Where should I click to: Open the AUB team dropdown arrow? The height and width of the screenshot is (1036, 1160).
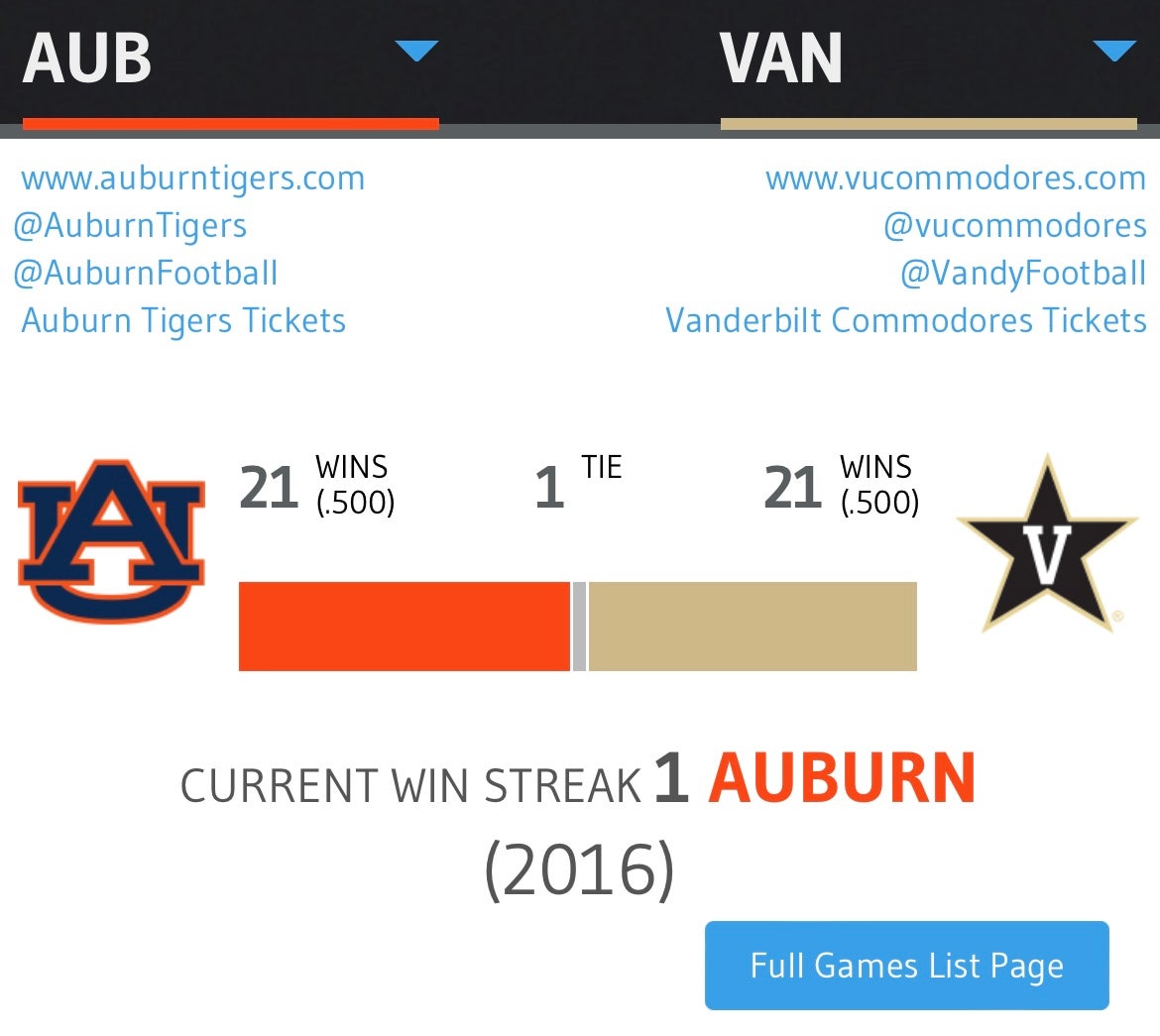[416, 51]
